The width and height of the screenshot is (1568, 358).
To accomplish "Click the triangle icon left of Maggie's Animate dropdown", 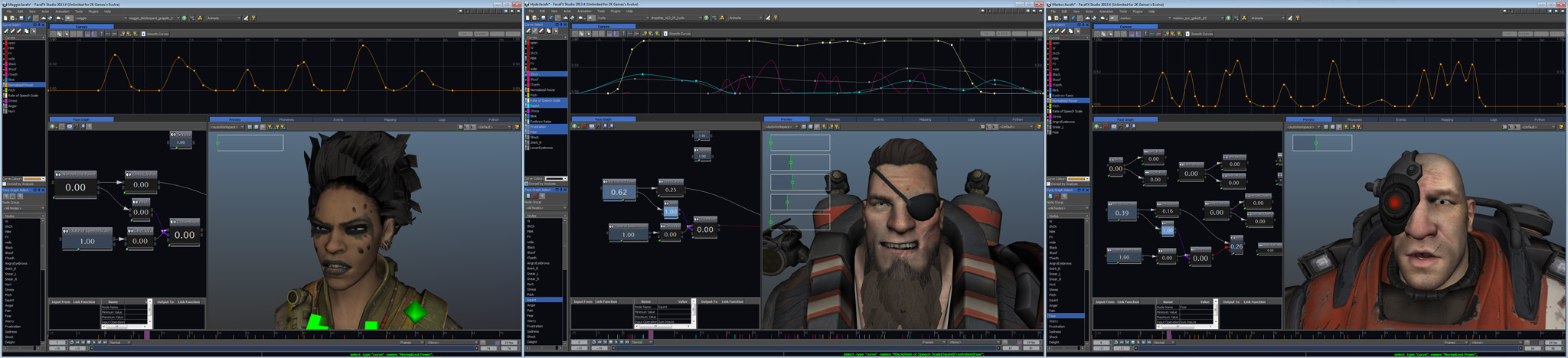I will point(200,18).
